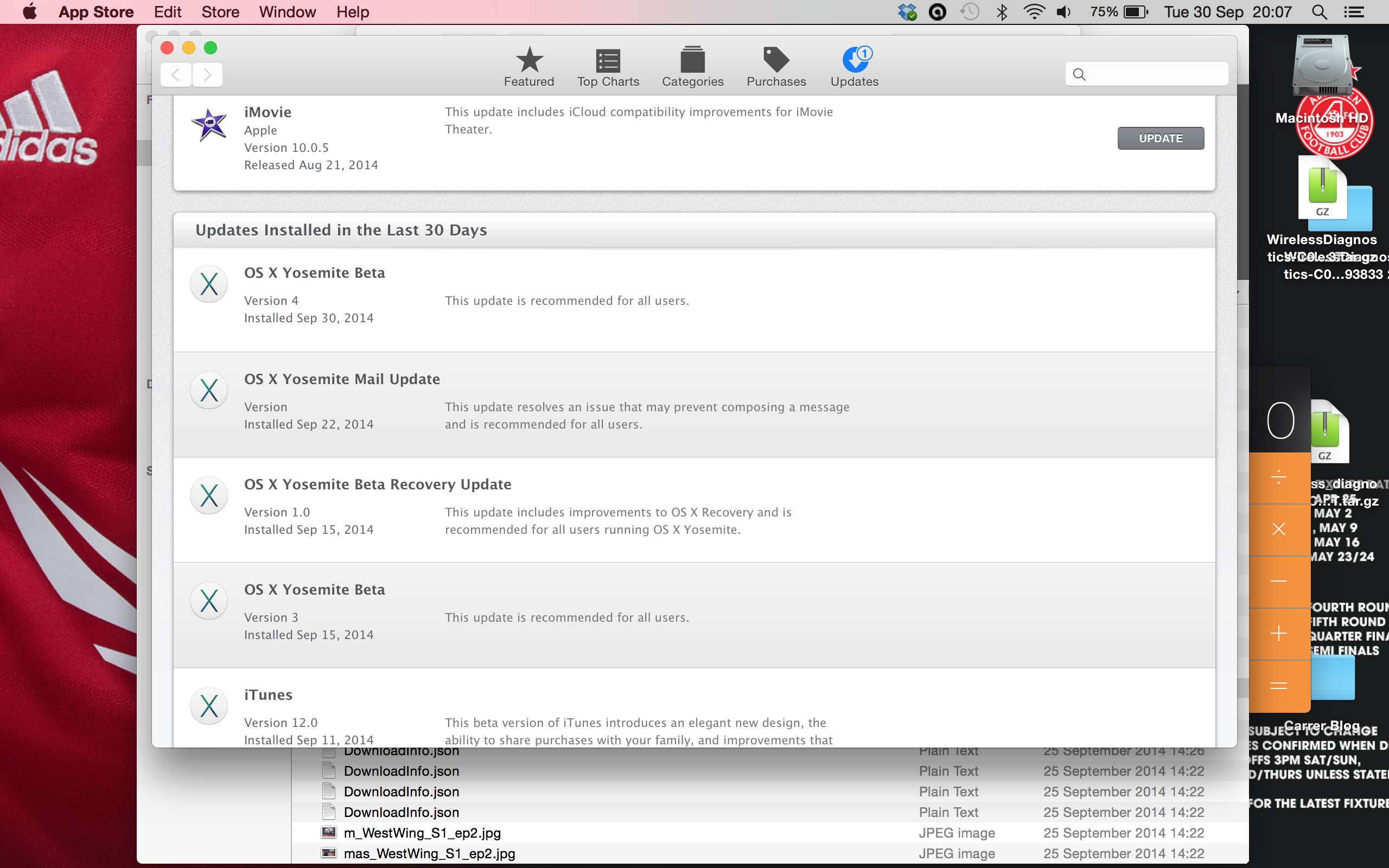Screen dimensions: 1389x868
Task: Click the OS X Yosemite Beta Version 4 icon
Action: pyautogui.click(x=209, y=284)
